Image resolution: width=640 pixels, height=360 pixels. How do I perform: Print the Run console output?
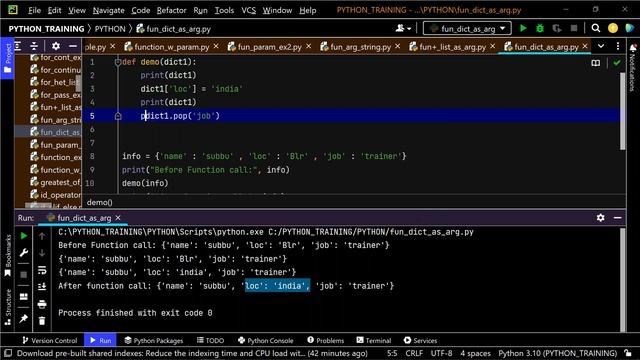[42, 304]
